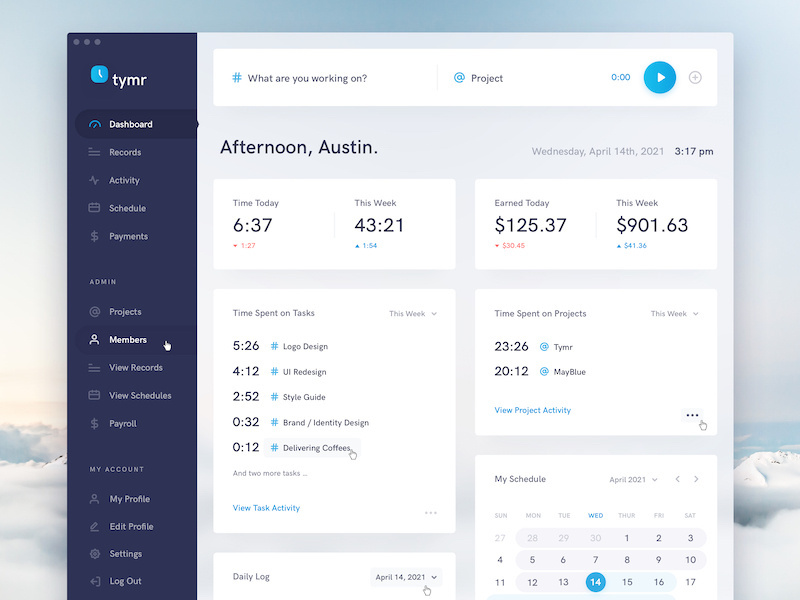The height and width of the screenshot is (600, 800).
Task: Click the Payments dollar icon
Action: click(x=94, y=236)
